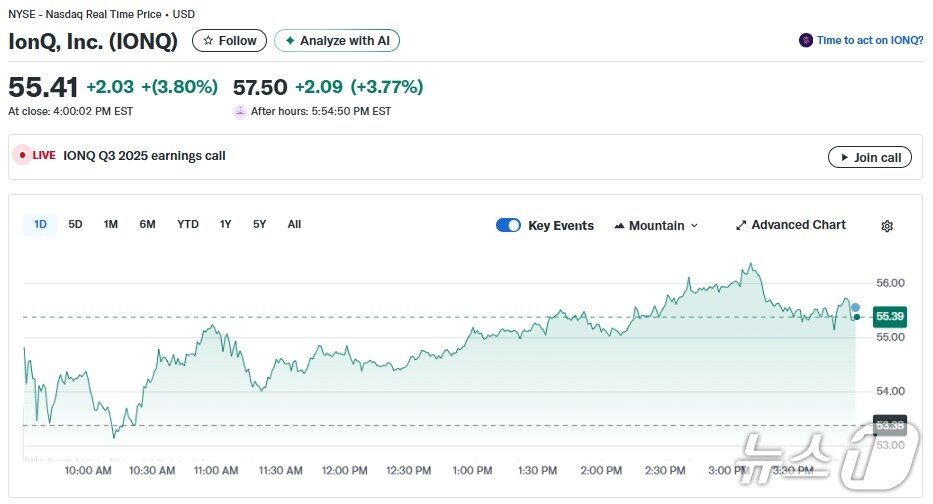The width and height of the screenshot is (933, 504).
Task: Click the chart settings gear icon
Action: pyautogui.click(x=886, y=226)
